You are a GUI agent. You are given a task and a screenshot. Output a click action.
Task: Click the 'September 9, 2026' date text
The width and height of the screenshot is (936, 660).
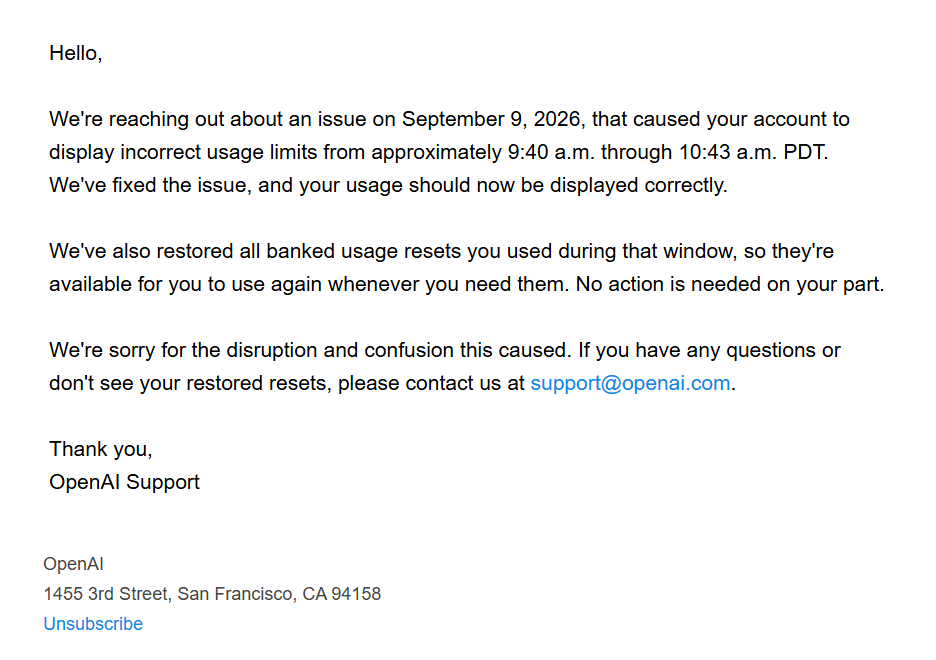[491, 119]
